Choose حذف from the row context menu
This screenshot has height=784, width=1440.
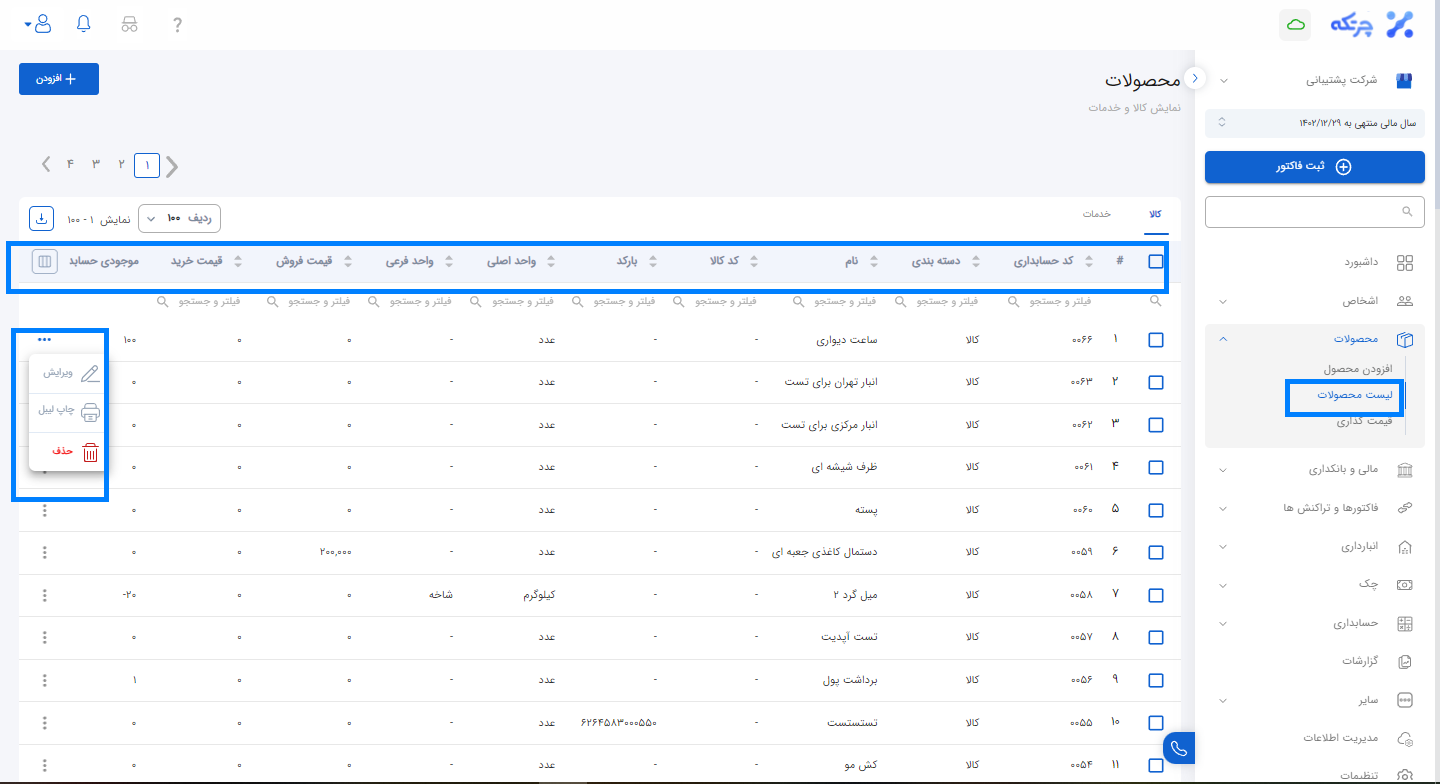pos(67,451)
